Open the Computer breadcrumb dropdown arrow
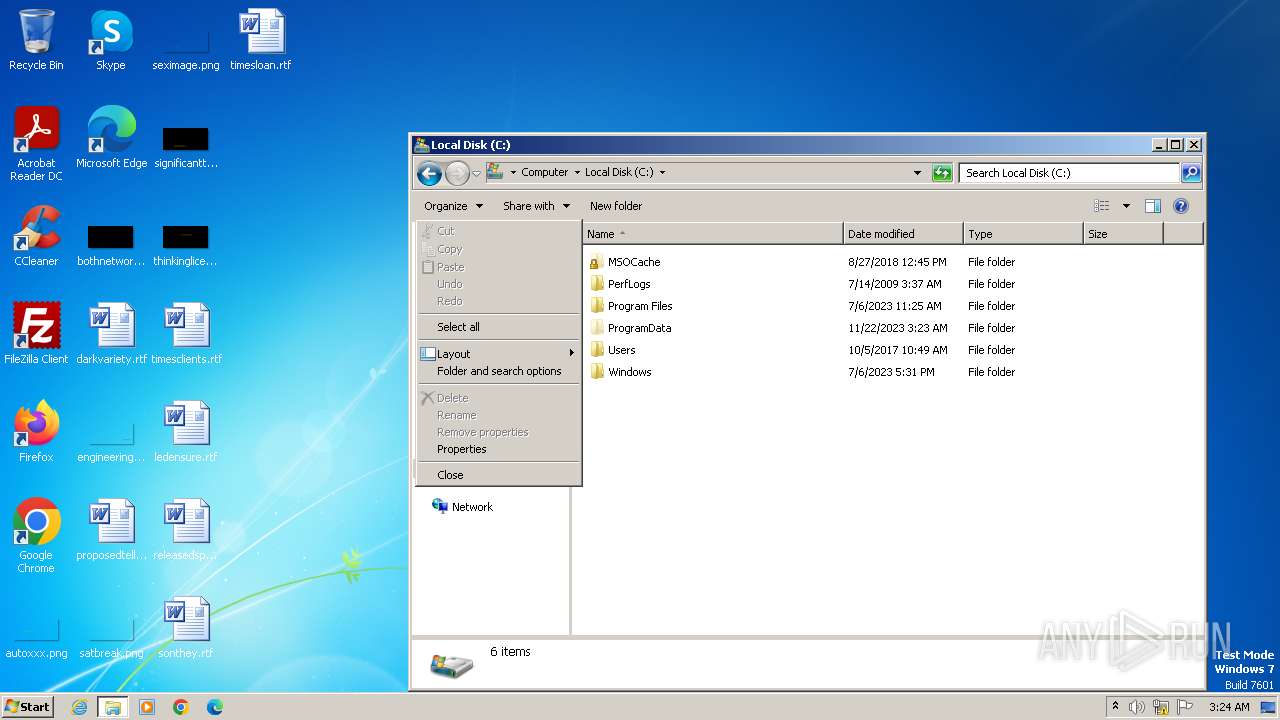Viewport: 1280px width, 720px height. [577, 173]
